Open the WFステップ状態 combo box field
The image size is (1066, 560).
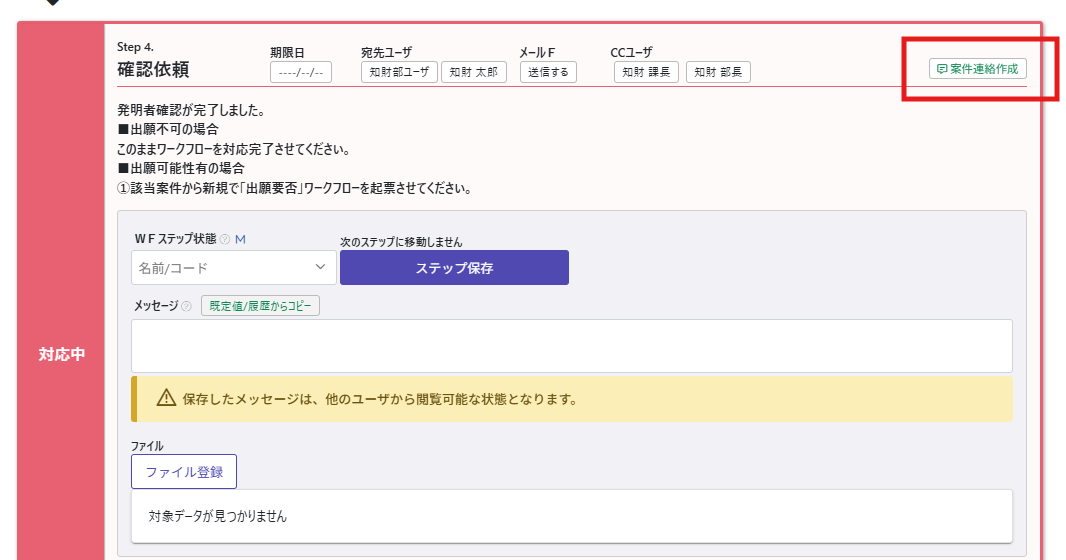pos(222,268)
